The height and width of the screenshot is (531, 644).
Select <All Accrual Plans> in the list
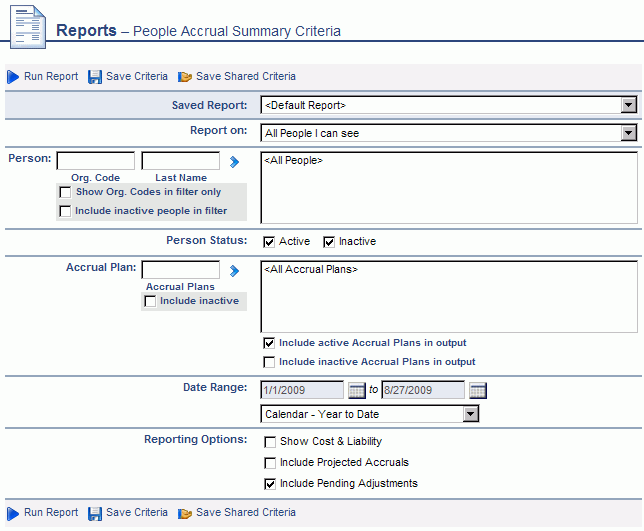pos(310,270)
